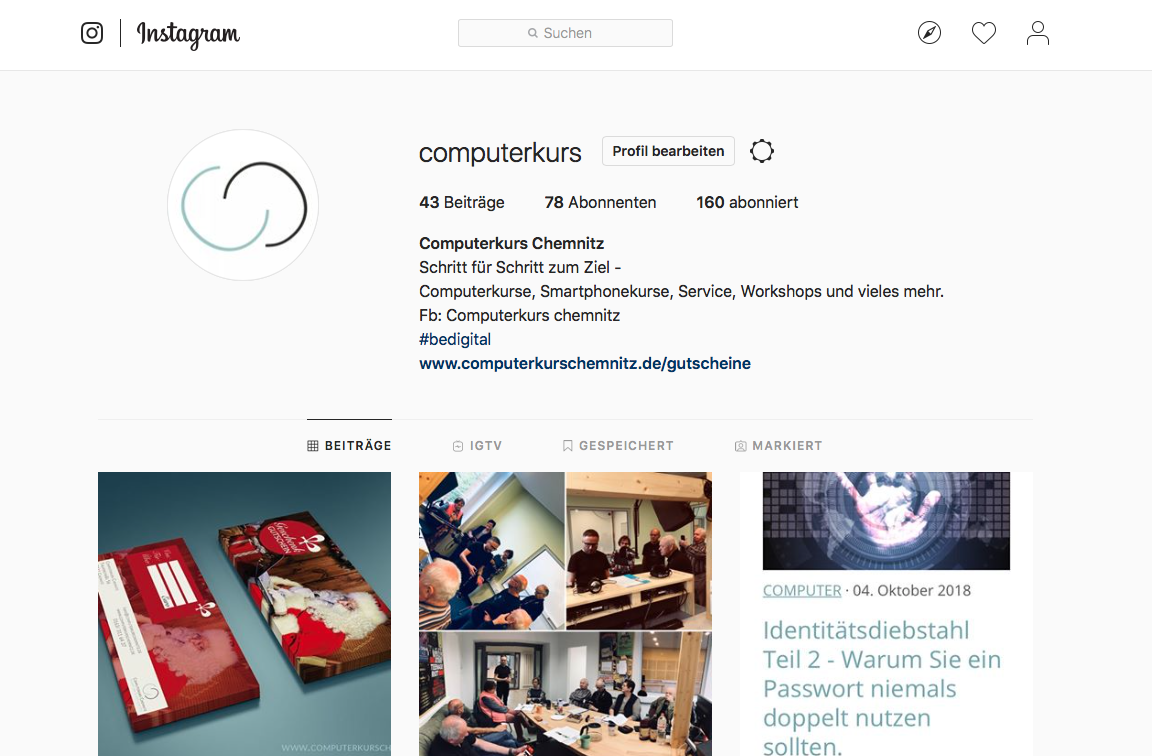Viewport: 1152px width, 756px height.
Task: Open the Explore compass icon
Action: coord(929,33)
